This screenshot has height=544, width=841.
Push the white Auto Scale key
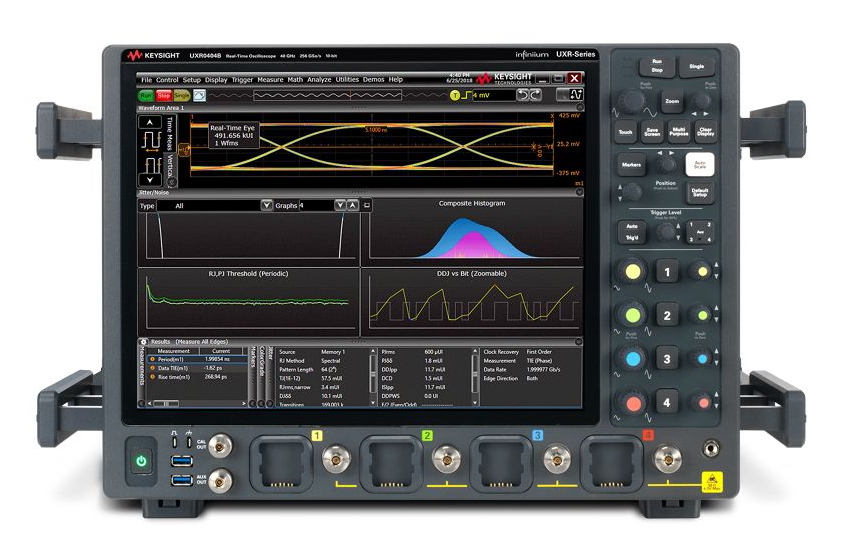(700, 165)
